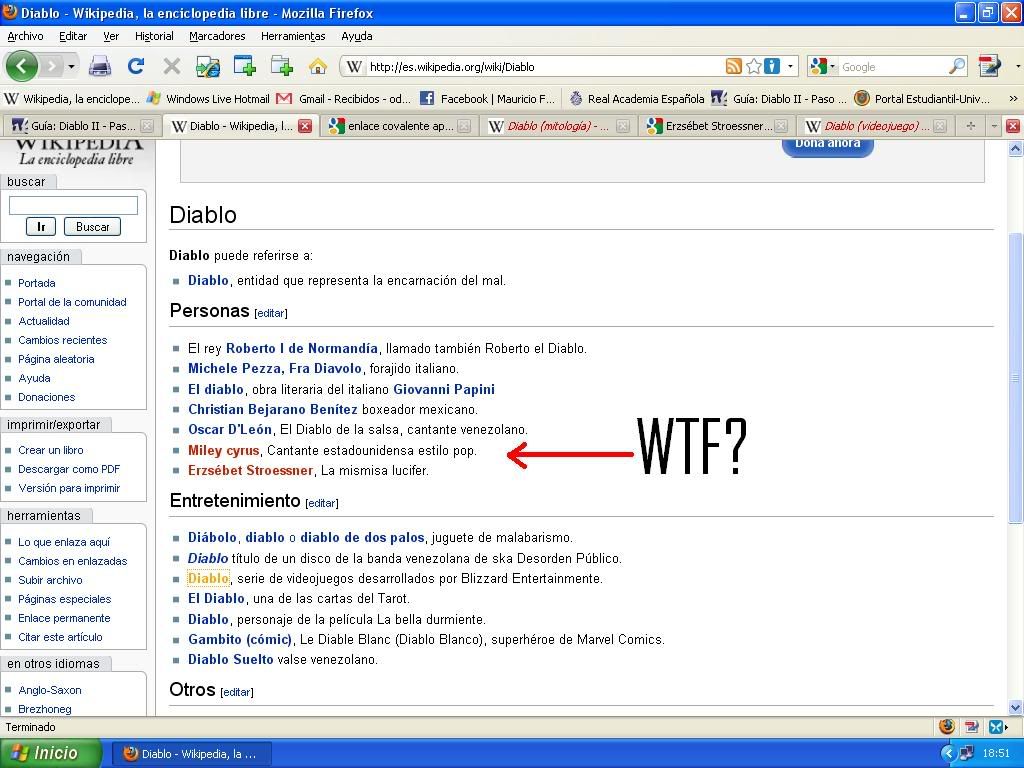1024x768 pixels.
Task: Click 'editar' beside the Entretenimiento heading
Action: pos(322,503)
